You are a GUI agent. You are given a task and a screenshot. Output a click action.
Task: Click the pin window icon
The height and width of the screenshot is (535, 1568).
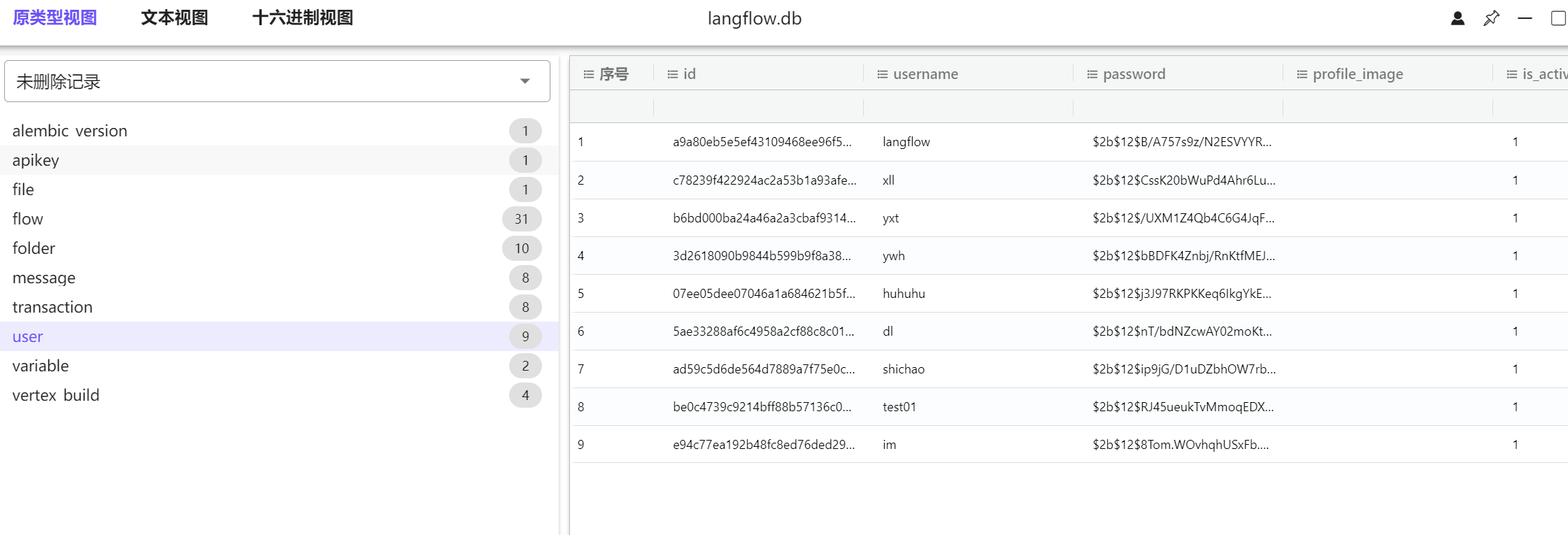tap(1491, 18)
